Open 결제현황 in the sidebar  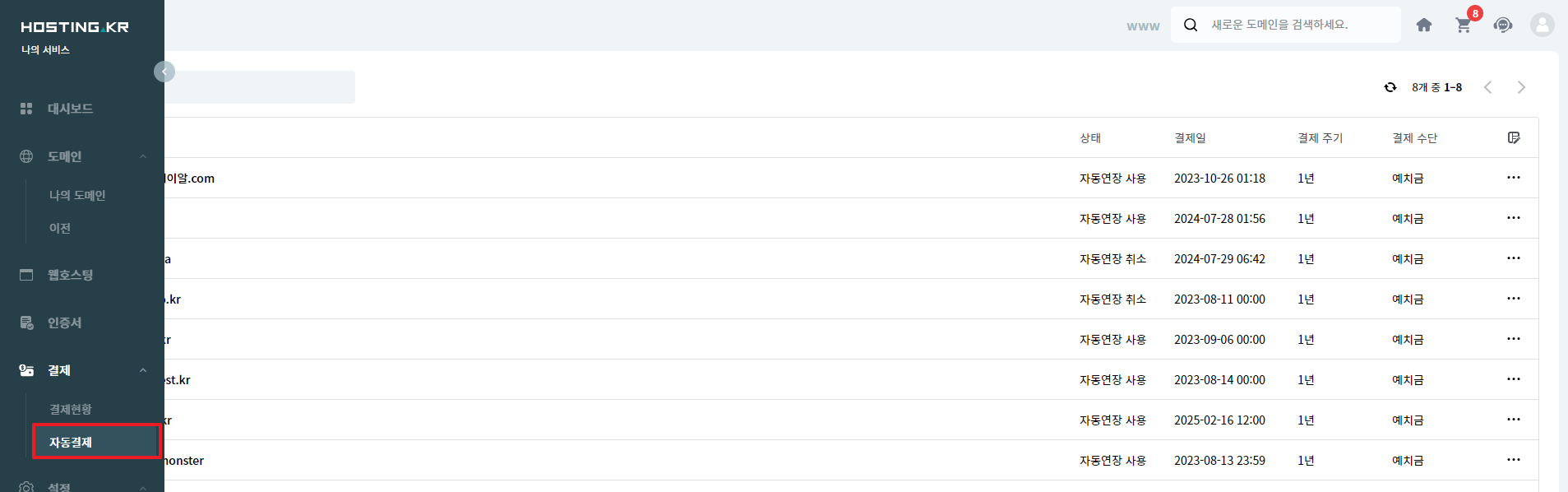click(x=71, y=409)
